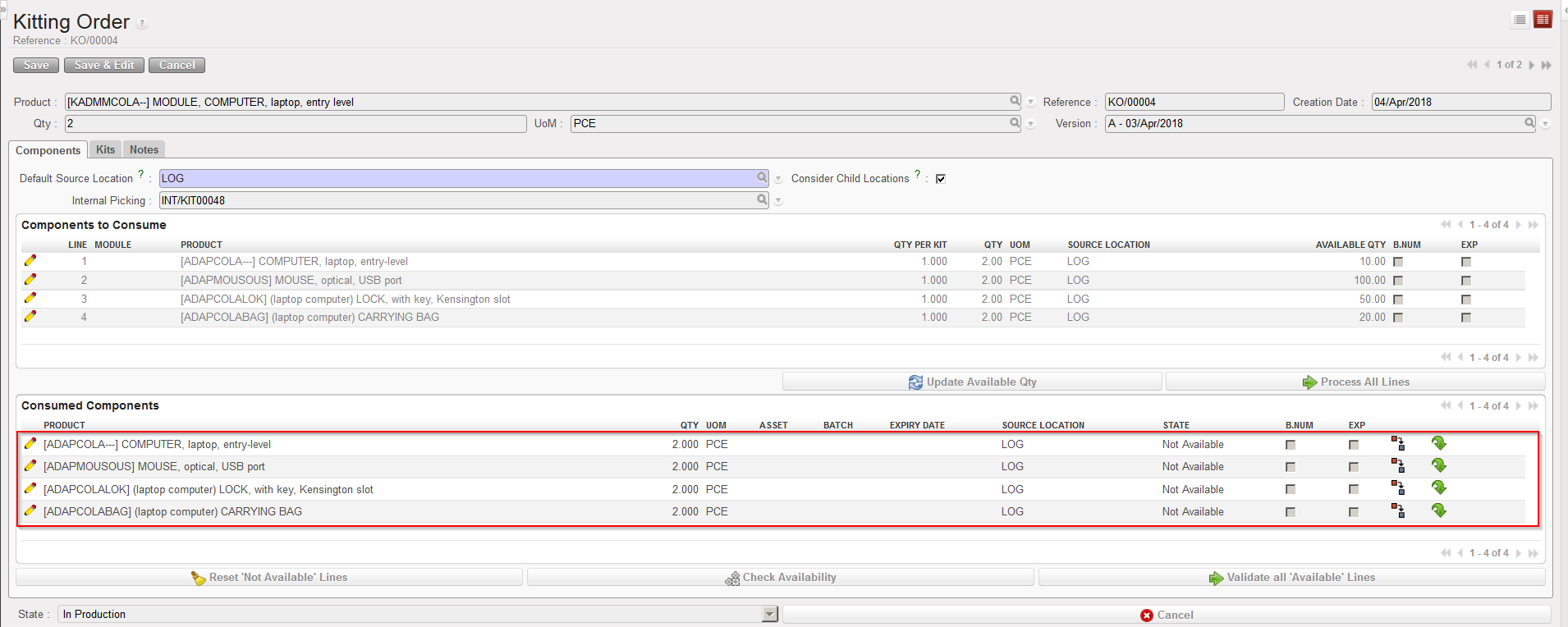The height and width of the screenshot is (627, 1568).
Task: Click into the Qty input field
Action: [296, 124]
